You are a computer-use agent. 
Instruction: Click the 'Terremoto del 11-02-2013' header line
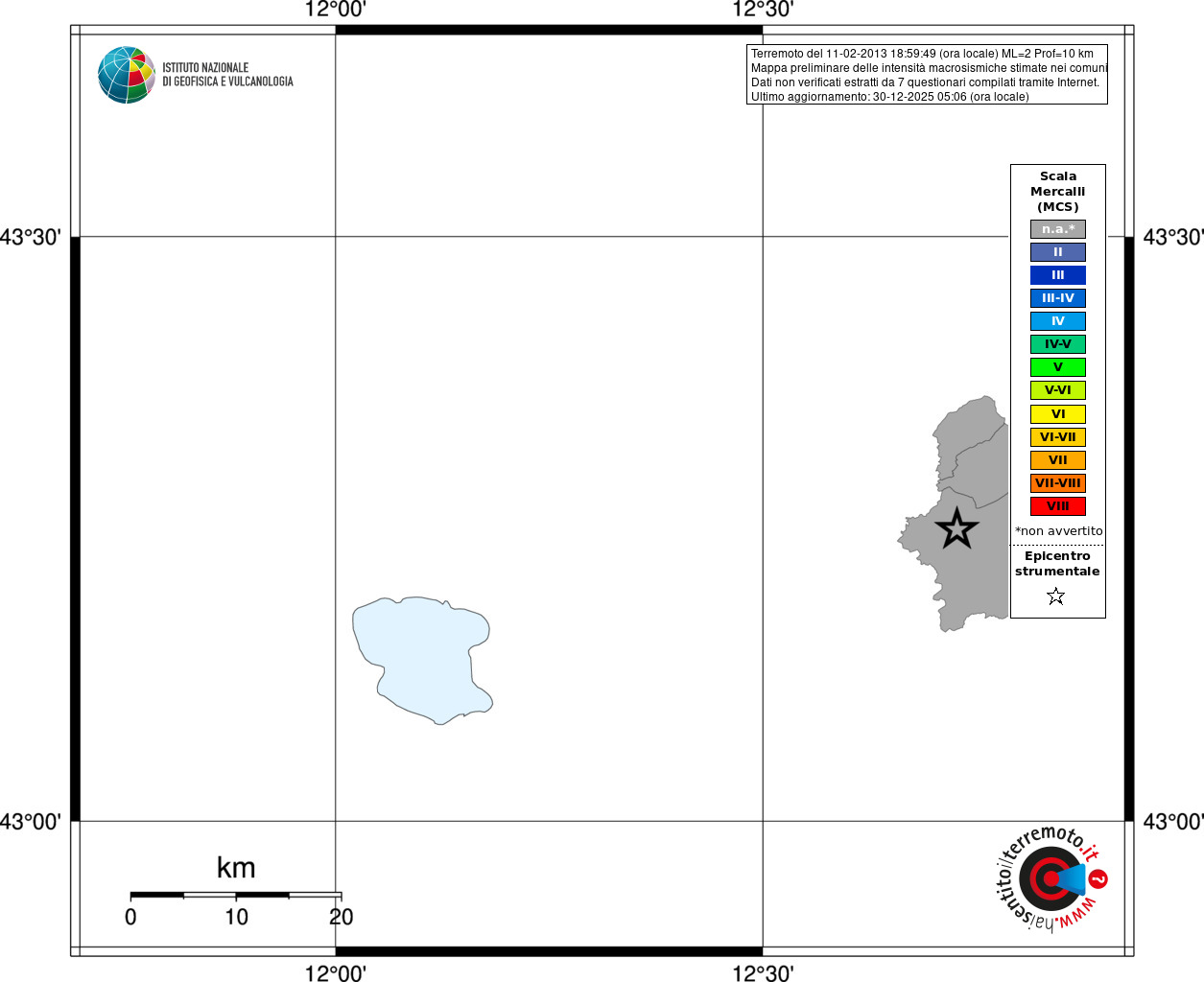(922, 54)
